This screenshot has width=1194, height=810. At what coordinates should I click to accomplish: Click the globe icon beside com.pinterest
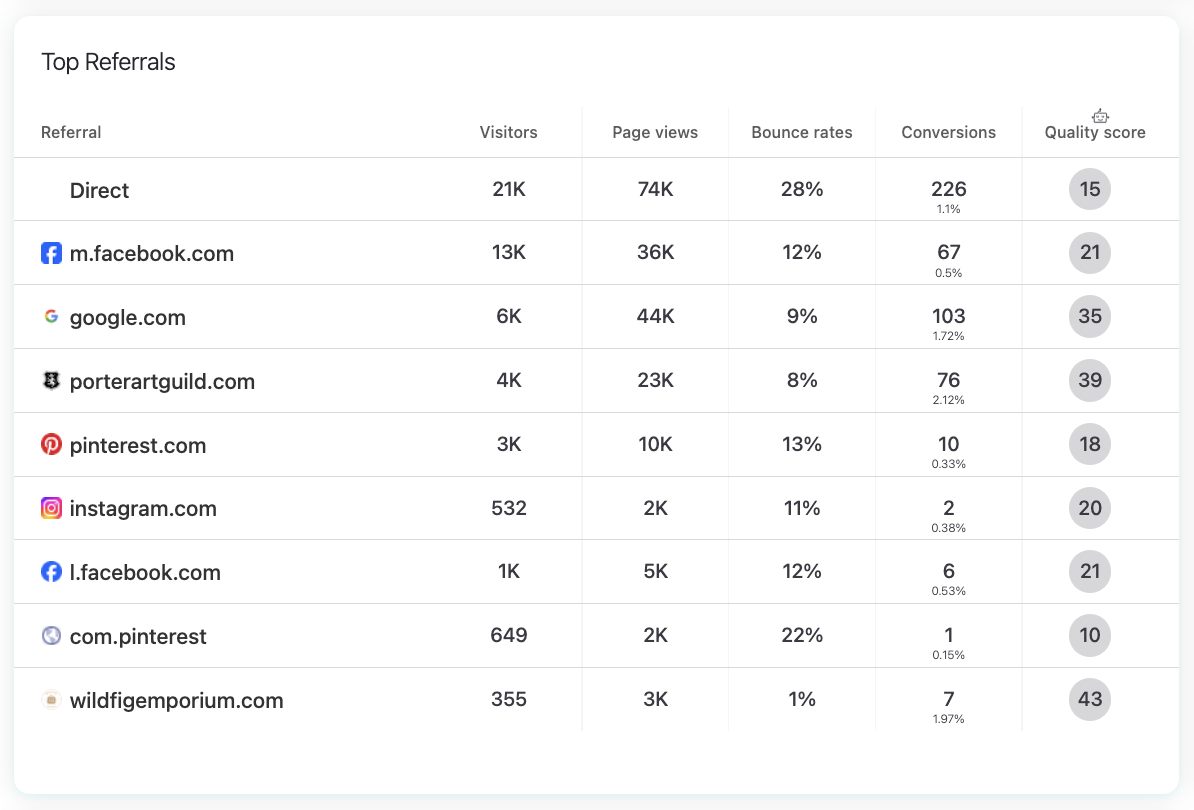pyautogui.click(x=51, y=636)
